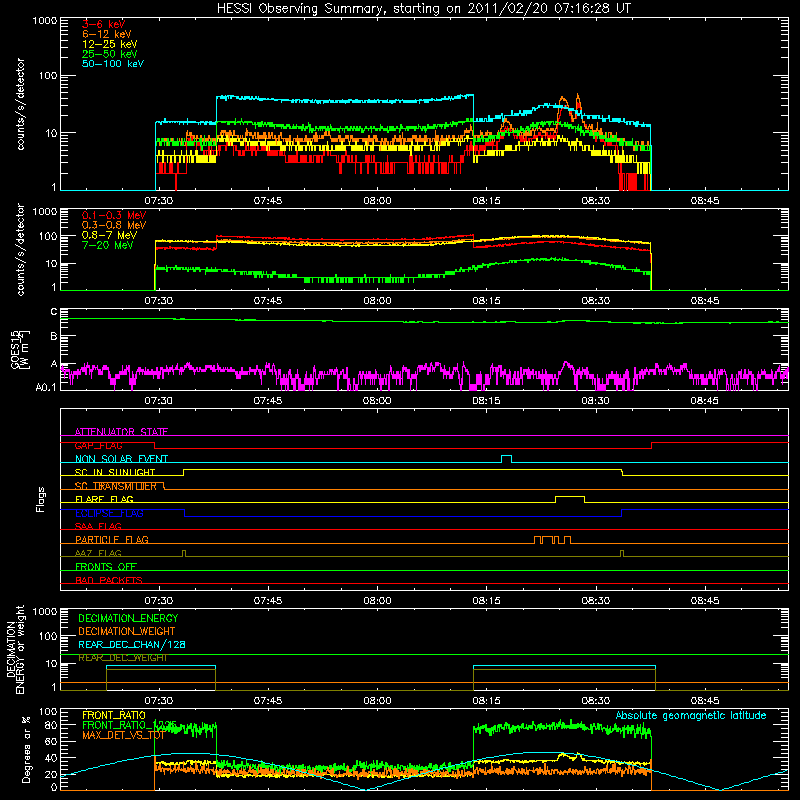Image resolution: width=800 pixels, height=800 pixels.
Task: Click the 7-20 MeV legend label
Action: pos(107,245)
